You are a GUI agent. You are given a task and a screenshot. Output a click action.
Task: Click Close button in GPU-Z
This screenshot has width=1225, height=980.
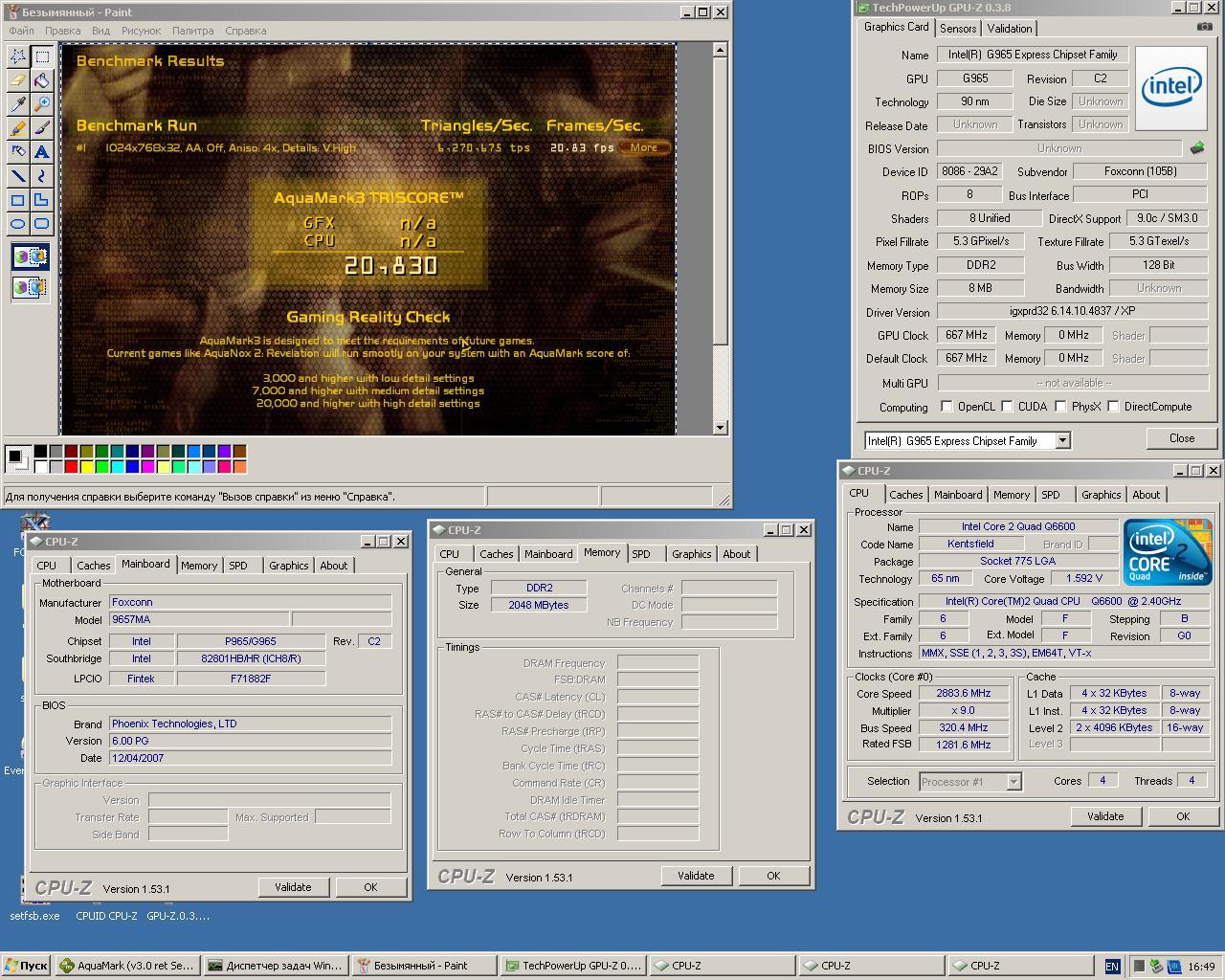(1182, 438)
